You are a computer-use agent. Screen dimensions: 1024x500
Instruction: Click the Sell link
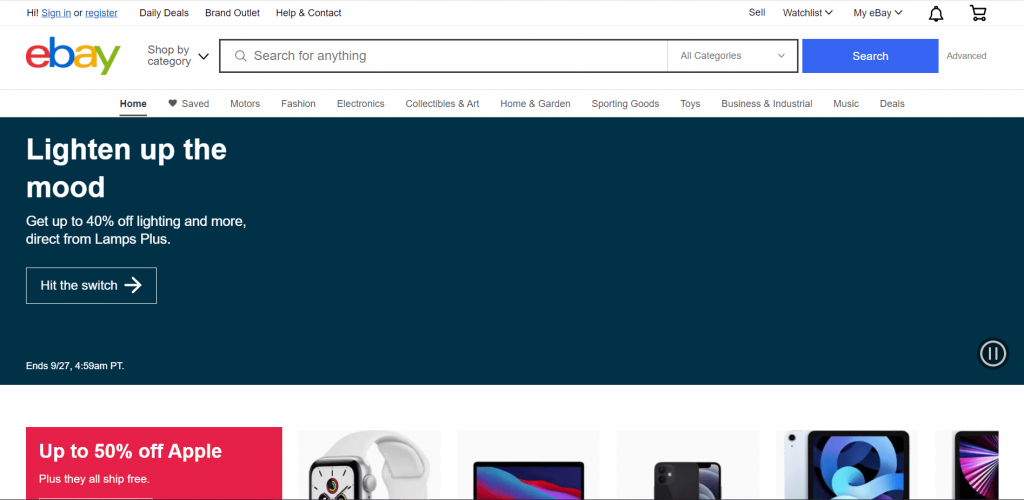[x=757, y=12]
